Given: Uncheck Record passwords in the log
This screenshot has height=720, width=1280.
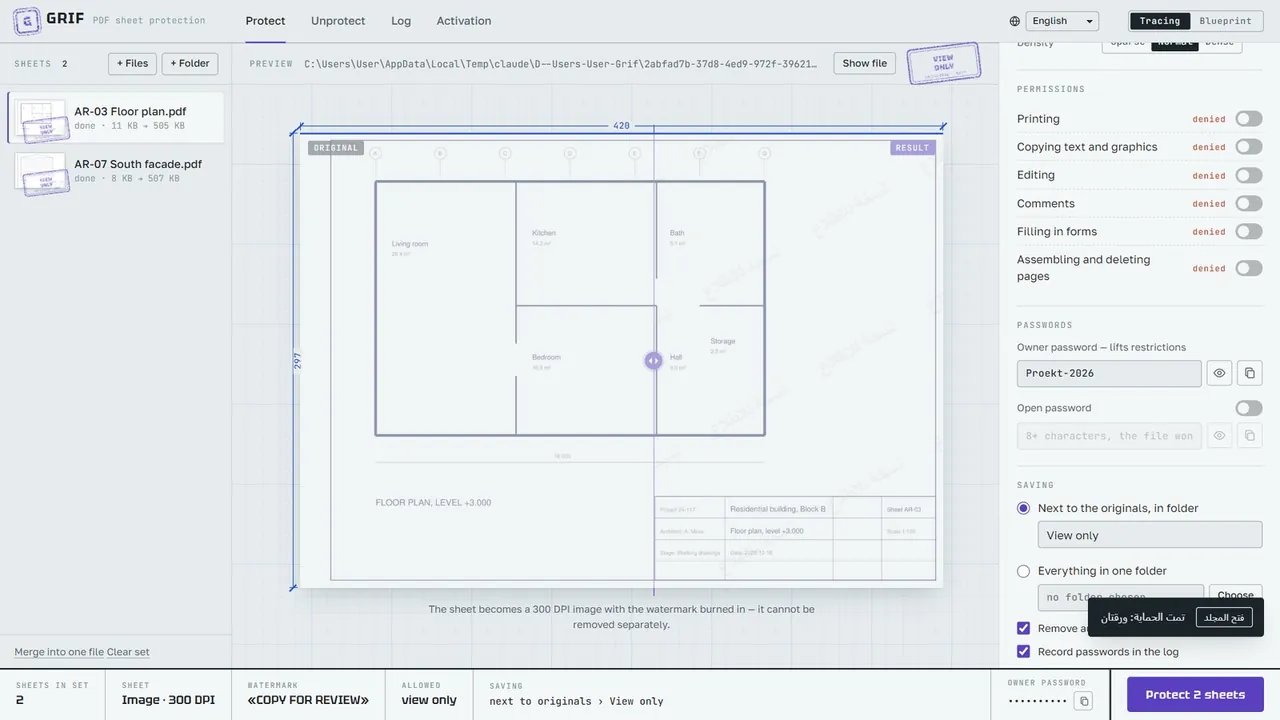Looking at the screenshot, I should point(1023,651).
